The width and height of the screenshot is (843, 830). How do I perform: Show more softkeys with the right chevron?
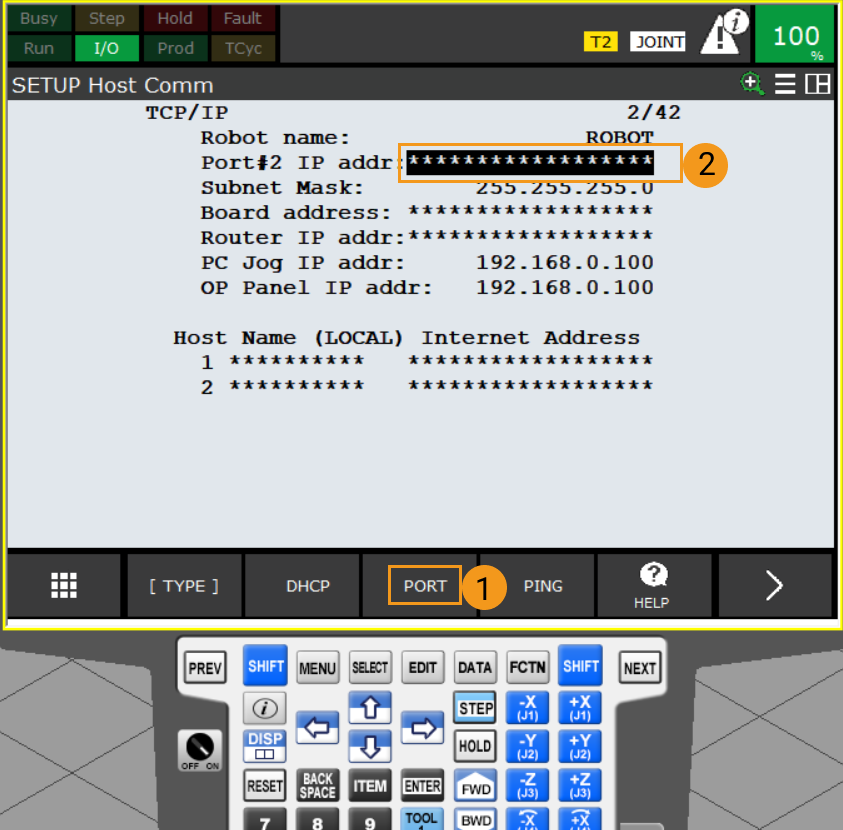pos(775,586)
